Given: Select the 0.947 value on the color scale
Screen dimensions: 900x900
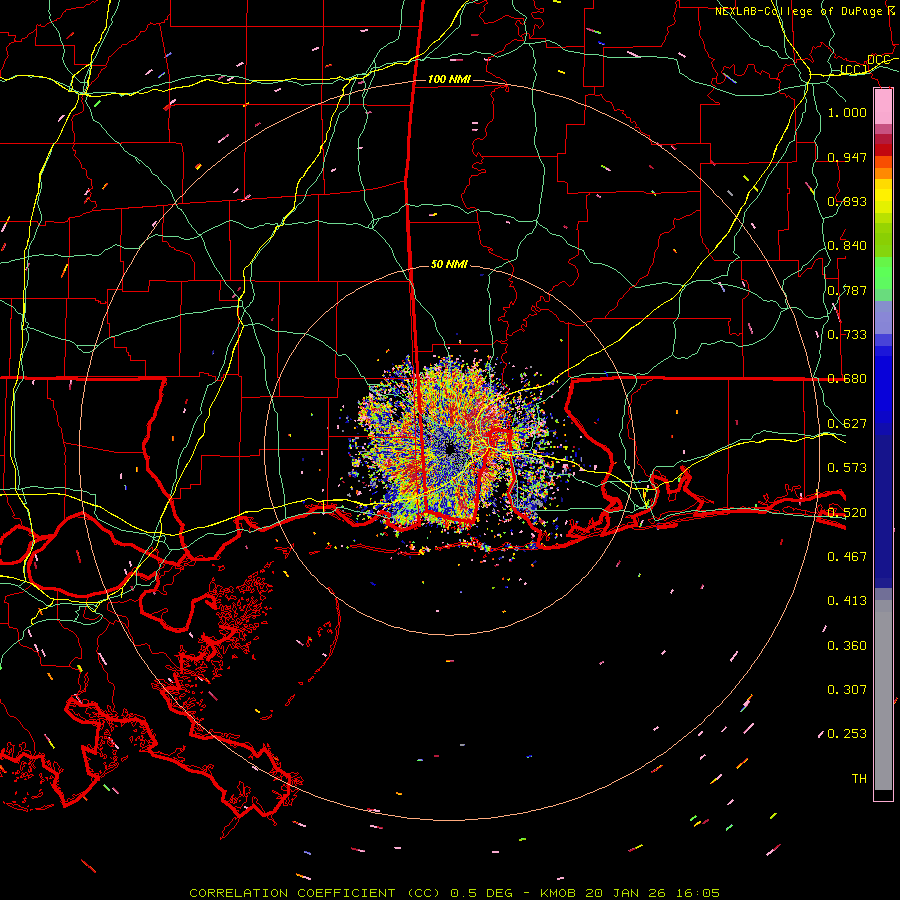Looking at the screenshot, I should tap(847, 157).
